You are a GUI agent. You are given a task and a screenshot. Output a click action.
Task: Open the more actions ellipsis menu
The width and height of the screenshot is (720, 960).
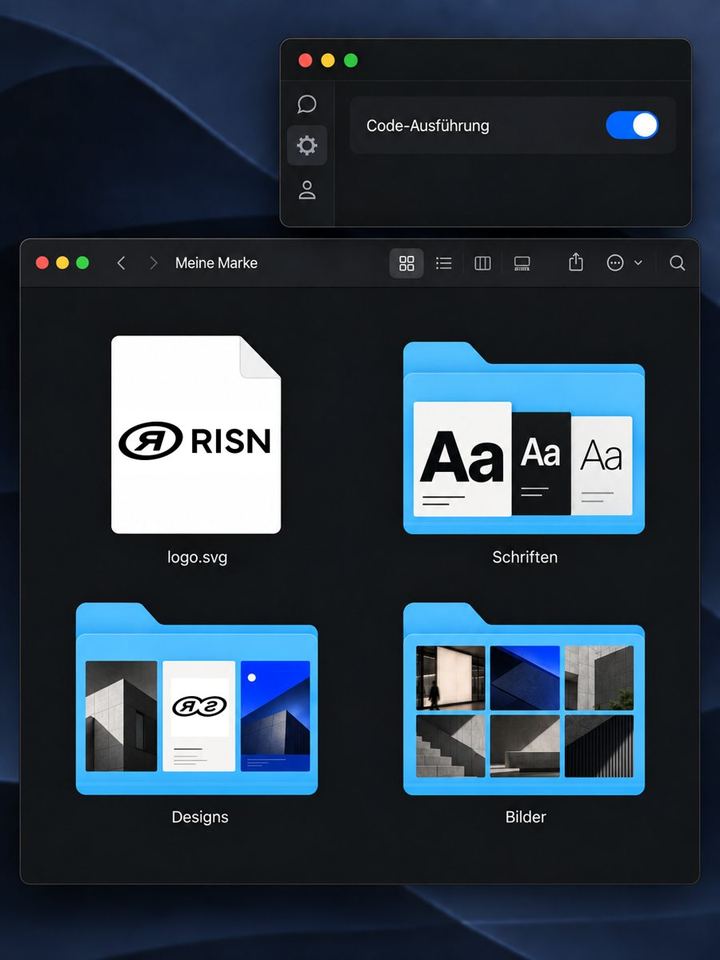(615, 263)
